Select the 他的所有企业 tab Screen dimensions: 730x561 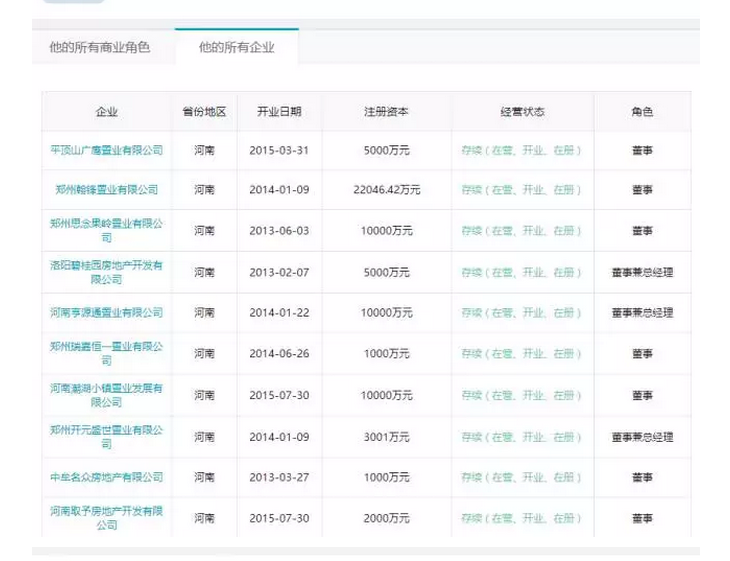(x=236, y=47)
